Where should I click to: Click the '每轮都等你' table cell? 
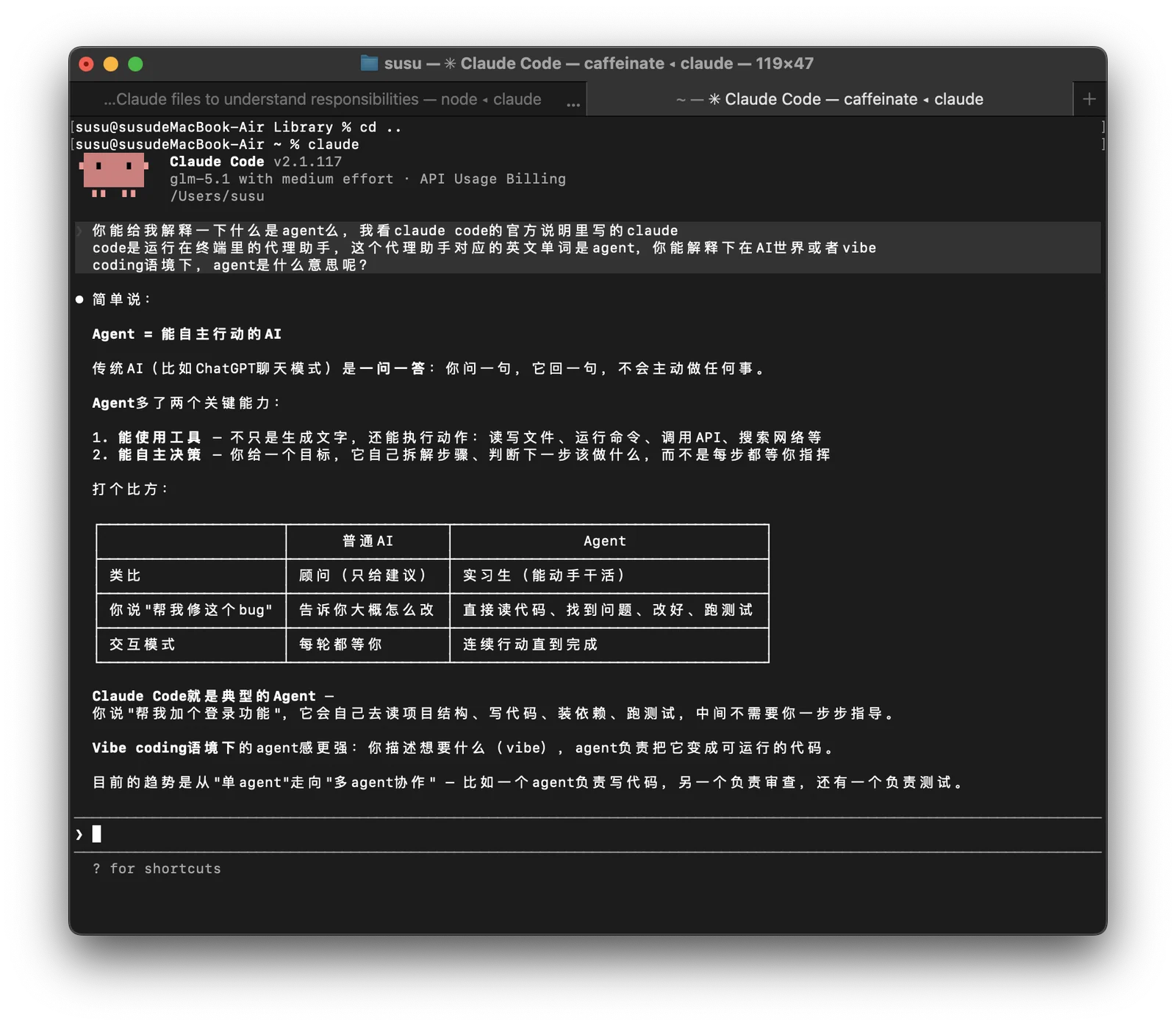pos(367,645)
